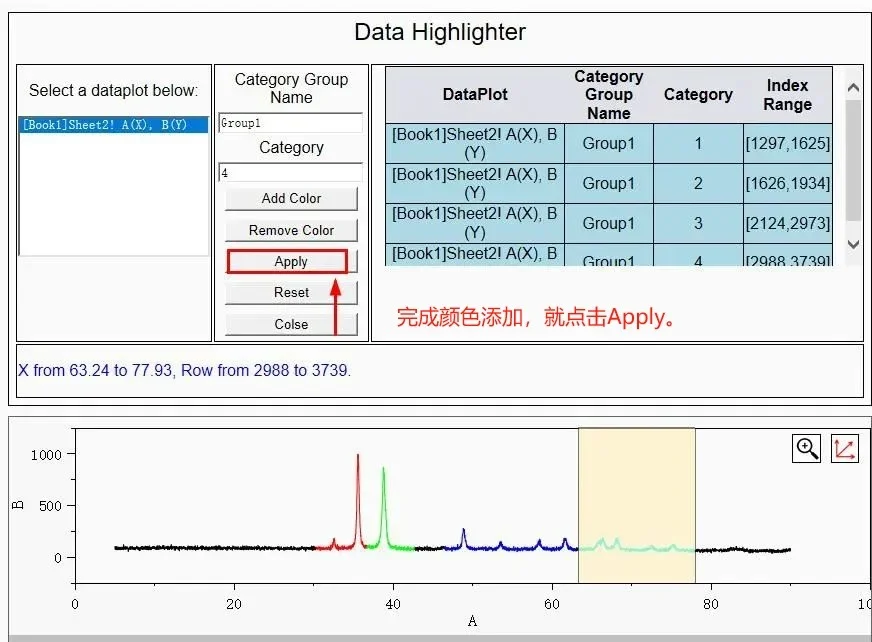Select the [Book1]Sheet2! A(X), B(Y) dataplot entry

point(113,125)
